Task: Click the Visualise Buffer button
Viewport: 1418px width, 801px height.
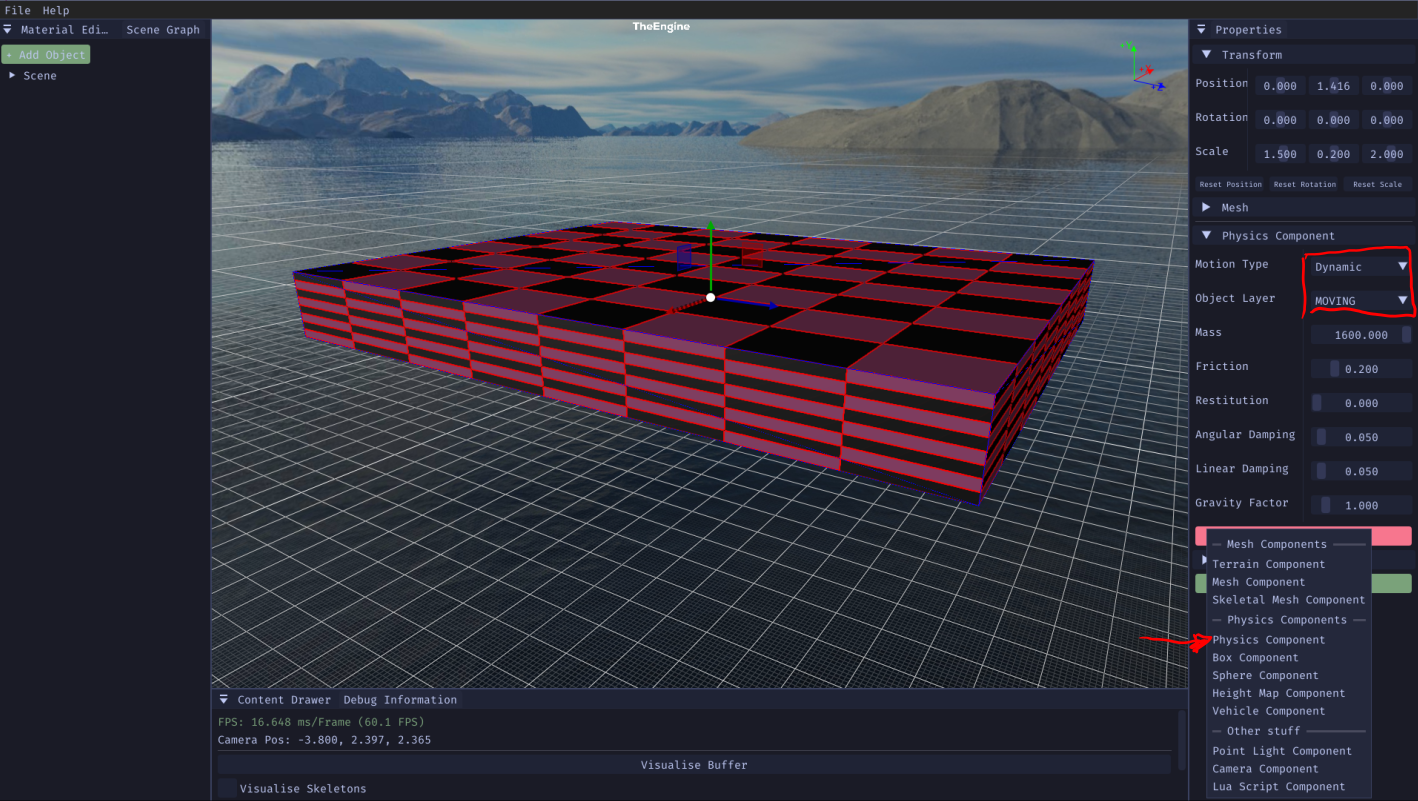Action: [x=694, y=765]
